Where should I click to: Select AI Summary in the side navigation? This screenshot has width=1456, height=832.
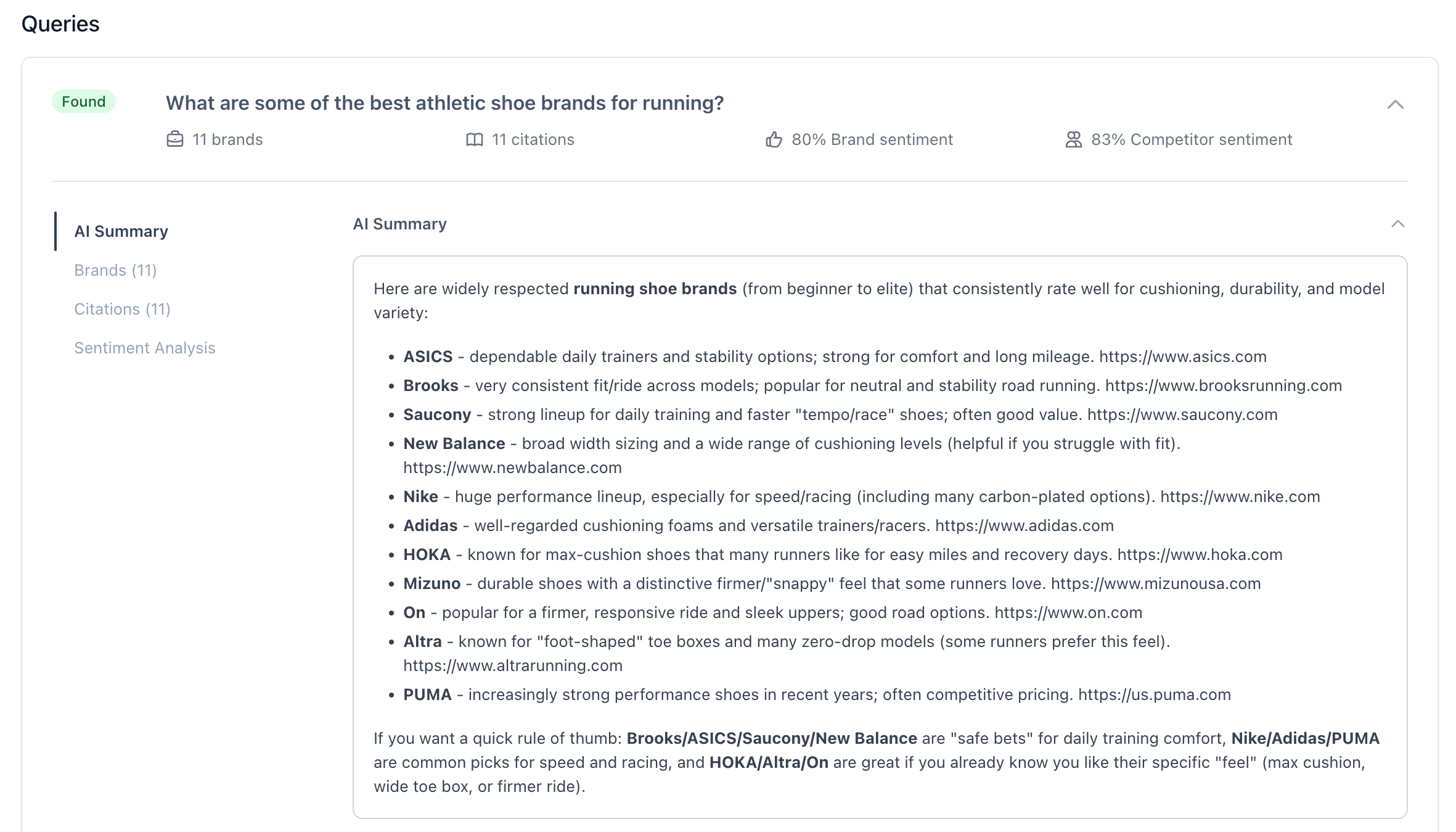(x=121, y=231)
